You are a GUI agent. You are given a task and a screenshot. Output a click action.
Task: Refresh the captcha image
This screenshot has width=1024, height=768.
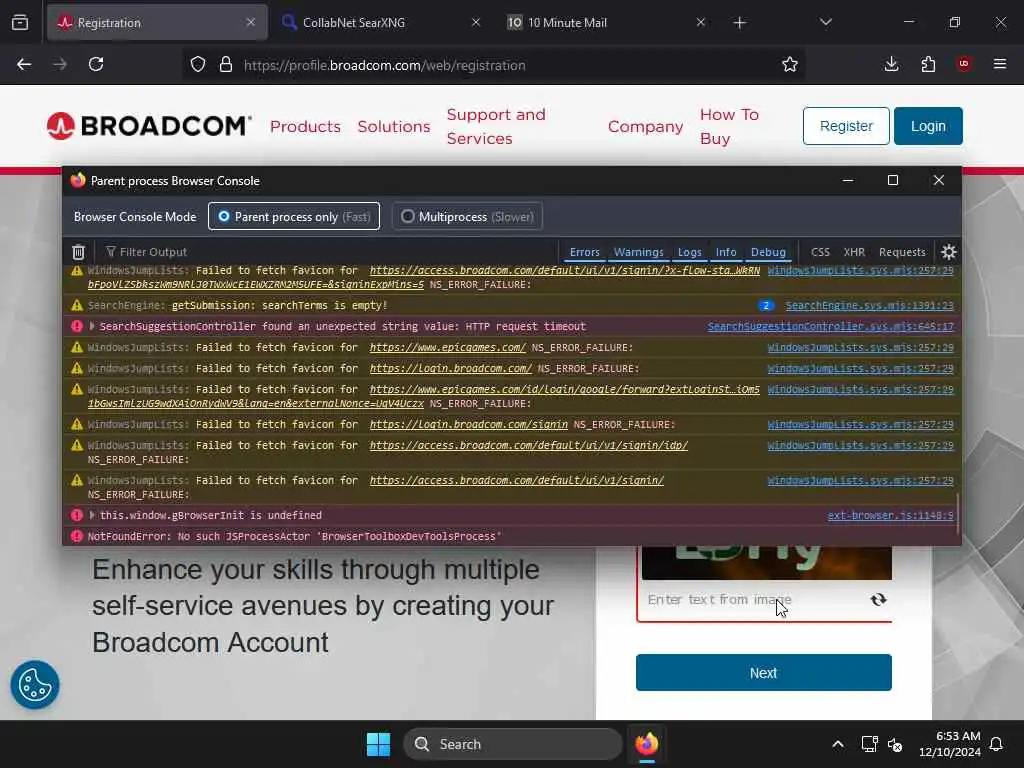tap(878, 600)
